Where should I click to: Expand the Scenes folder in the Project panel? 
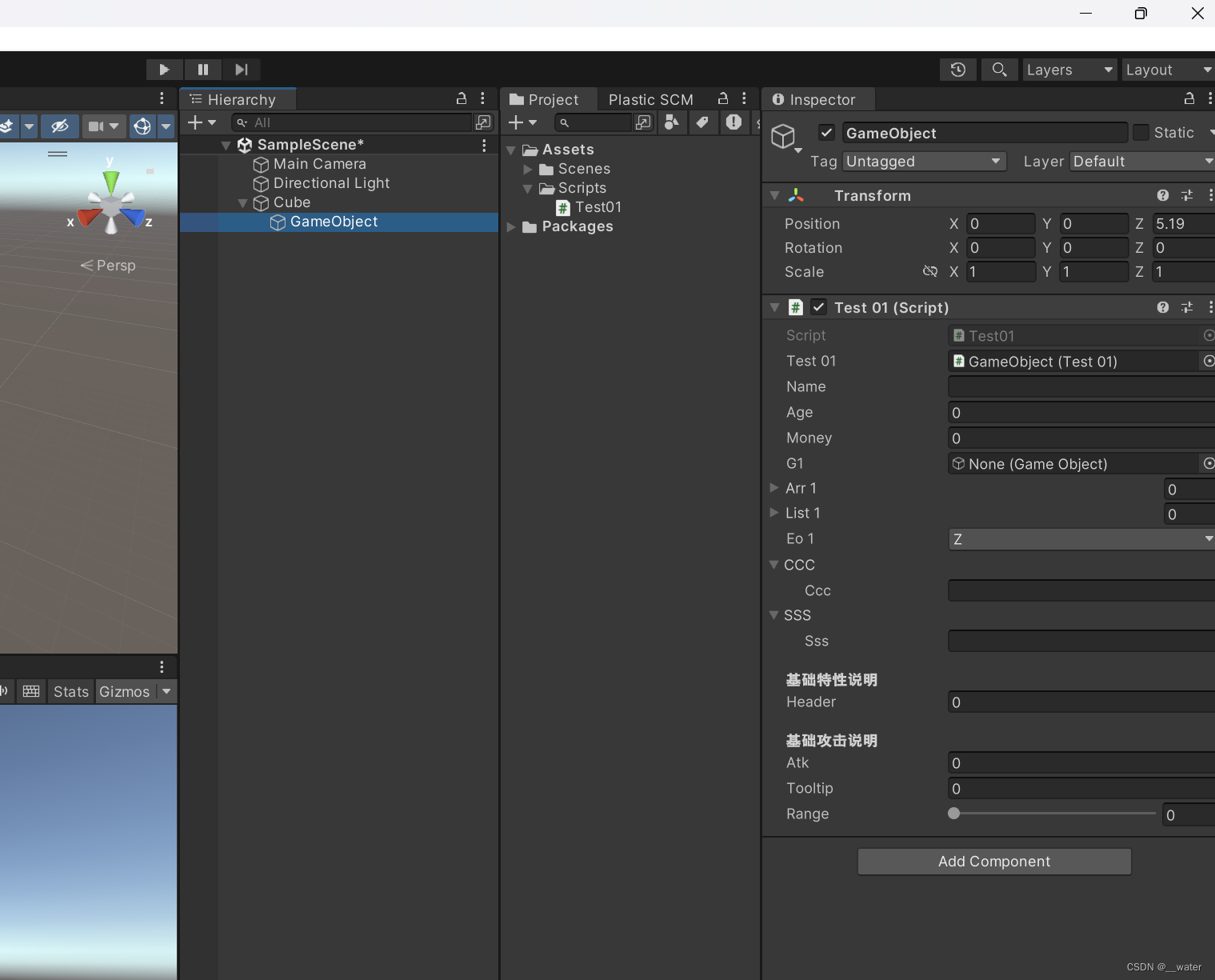point(527,169)
